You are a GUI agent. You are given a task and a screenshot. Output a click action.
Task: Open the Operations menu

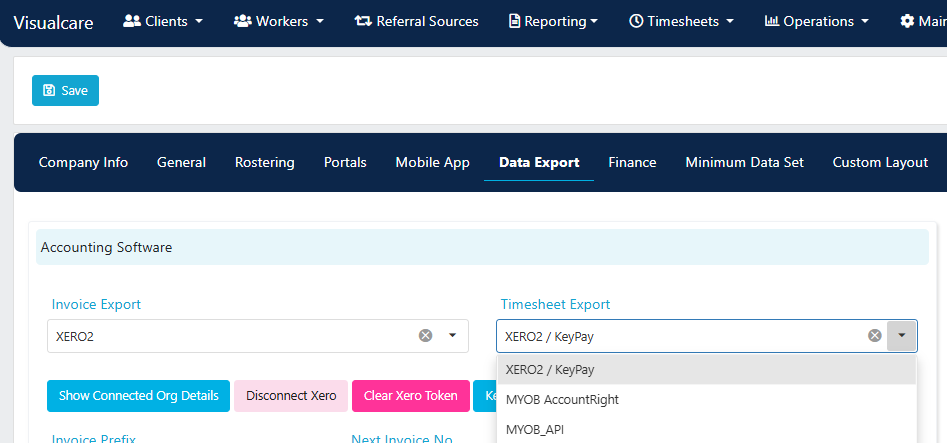point(817,21)
